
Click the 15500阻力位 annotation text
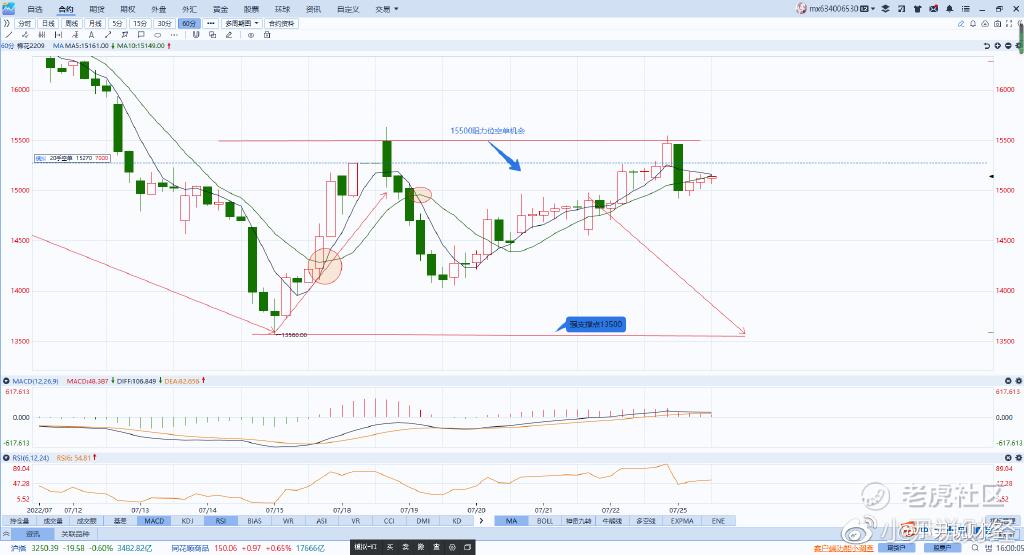click(x=487, y=131)
